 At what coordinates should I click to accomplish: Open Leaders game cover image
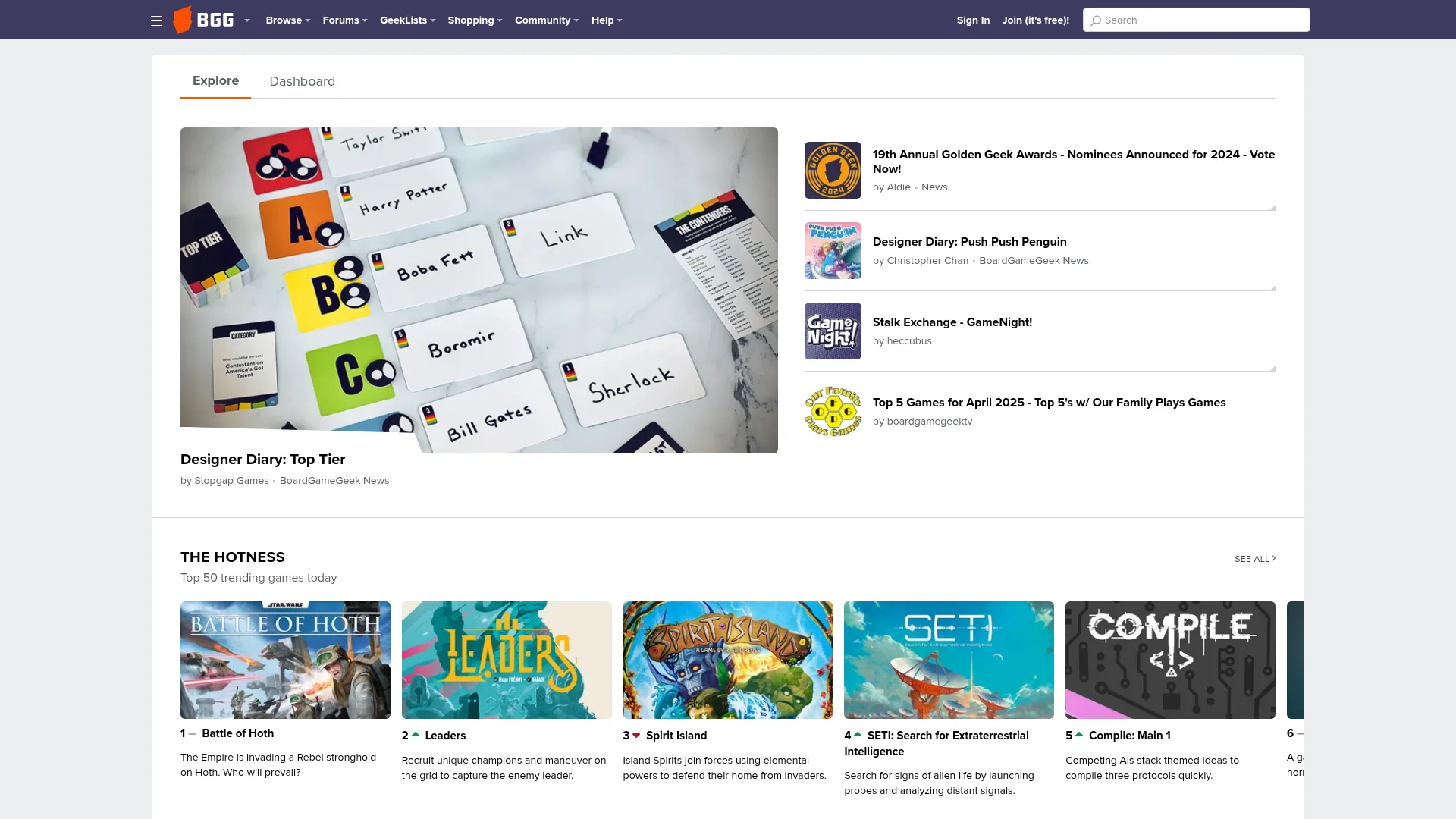click(x=507, y=660)
